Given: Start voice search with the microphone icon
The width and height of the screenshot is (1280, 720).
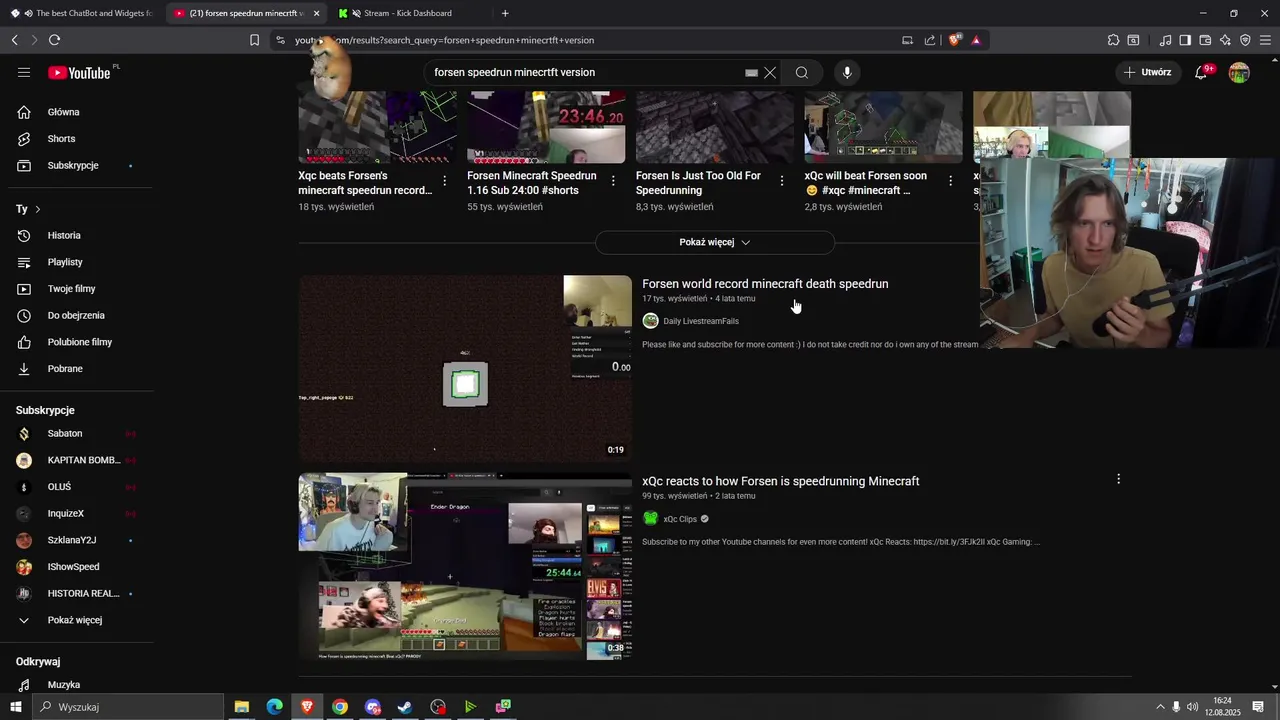Looking at the screenshot, I should pos(847,72).
